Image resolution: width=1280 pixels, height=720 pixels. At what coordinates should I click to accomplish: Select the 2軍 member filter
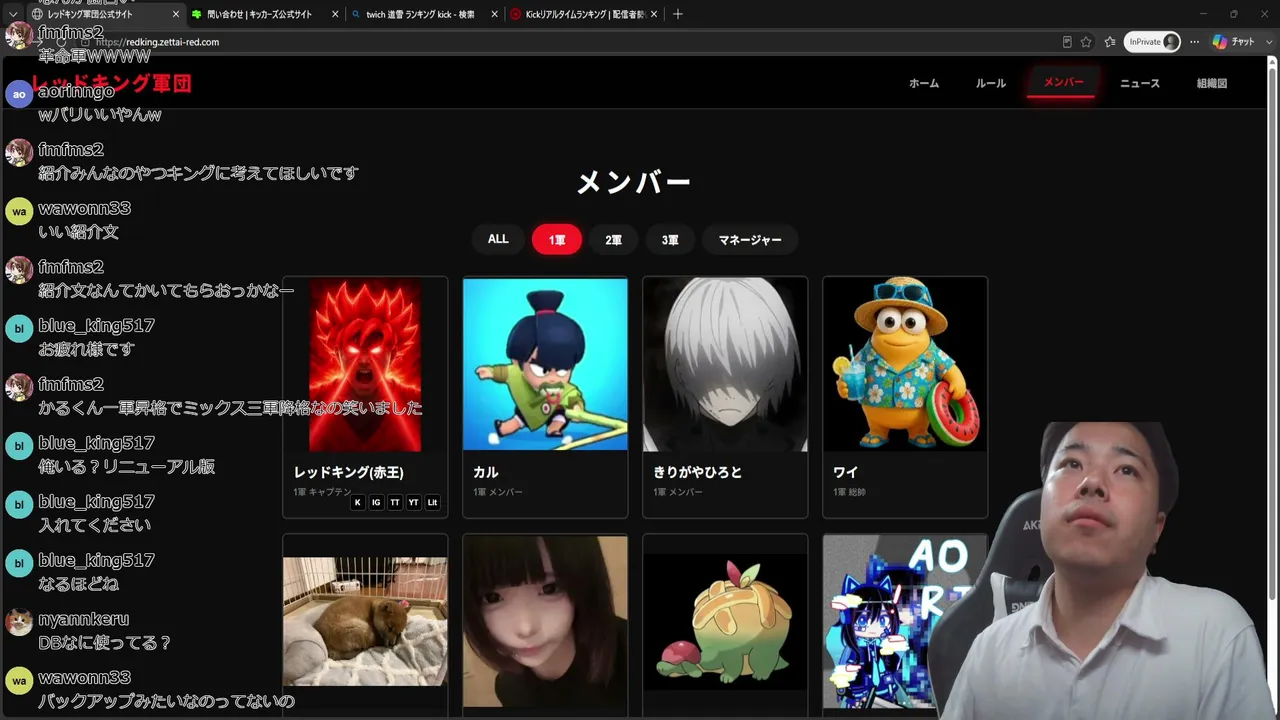613,240
